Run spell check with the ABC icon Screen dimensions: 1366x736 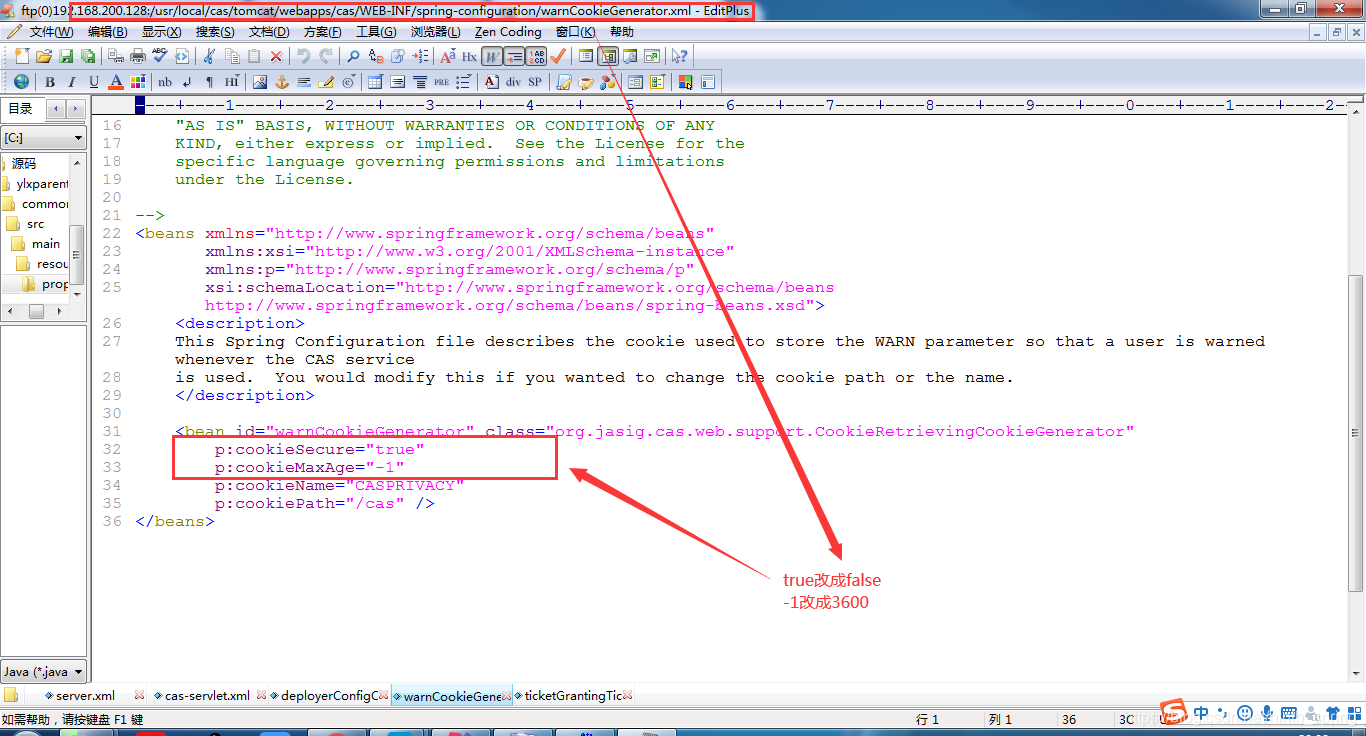(160, 56)
